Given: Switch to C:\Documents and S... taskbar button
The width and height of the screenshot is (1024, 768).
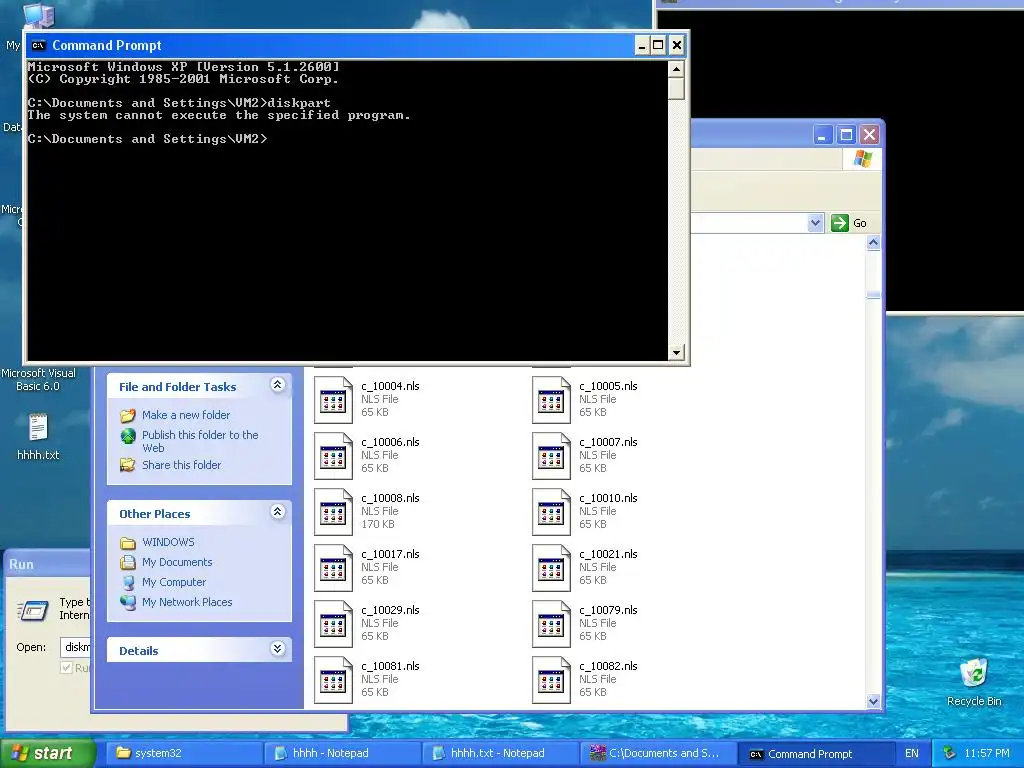Looking at the screenshot, I should point(659,753).
